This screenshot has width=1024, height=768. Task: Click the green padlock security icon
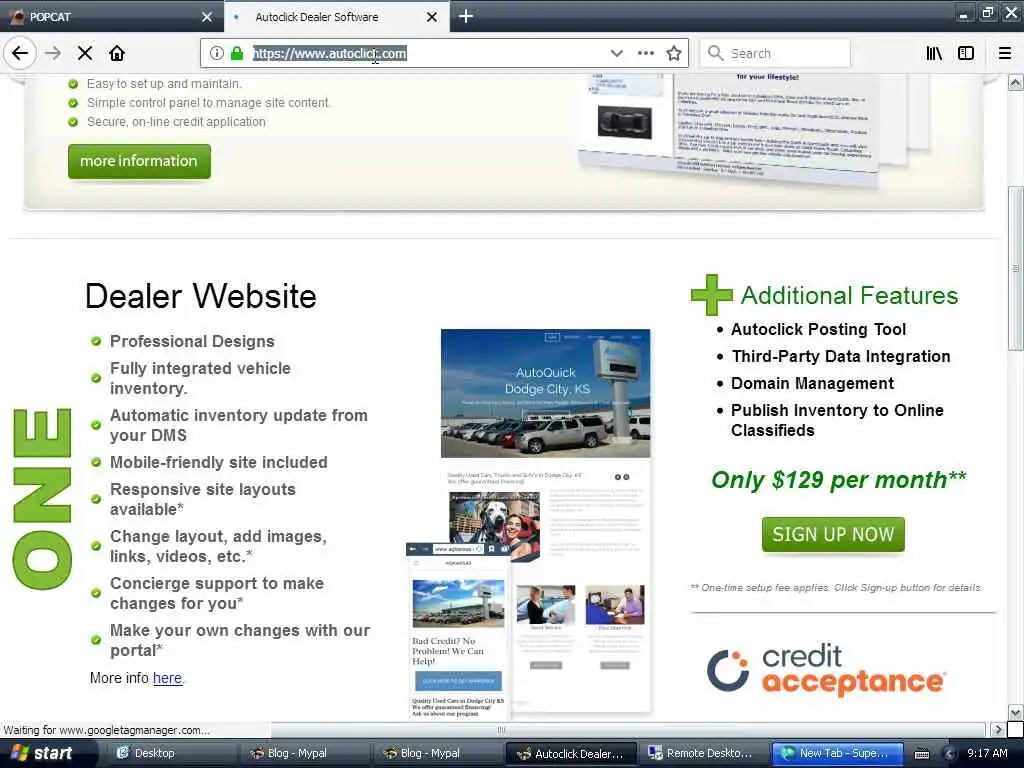(x=237, y=53)
